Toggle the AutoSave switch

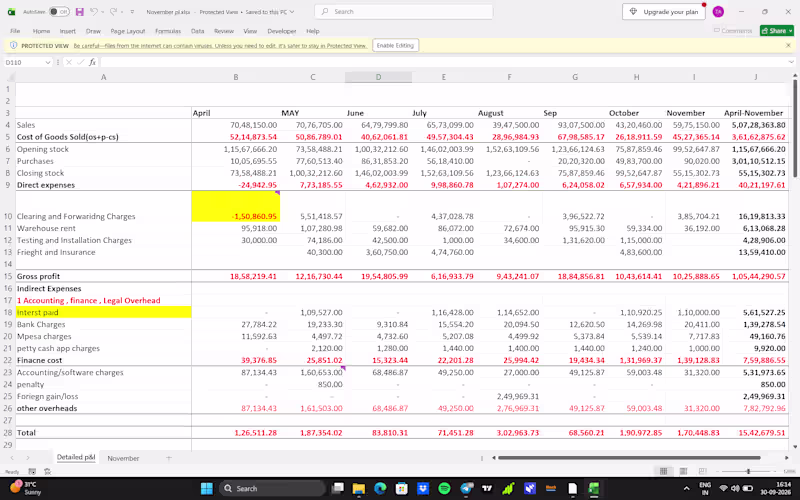point(59,11)
